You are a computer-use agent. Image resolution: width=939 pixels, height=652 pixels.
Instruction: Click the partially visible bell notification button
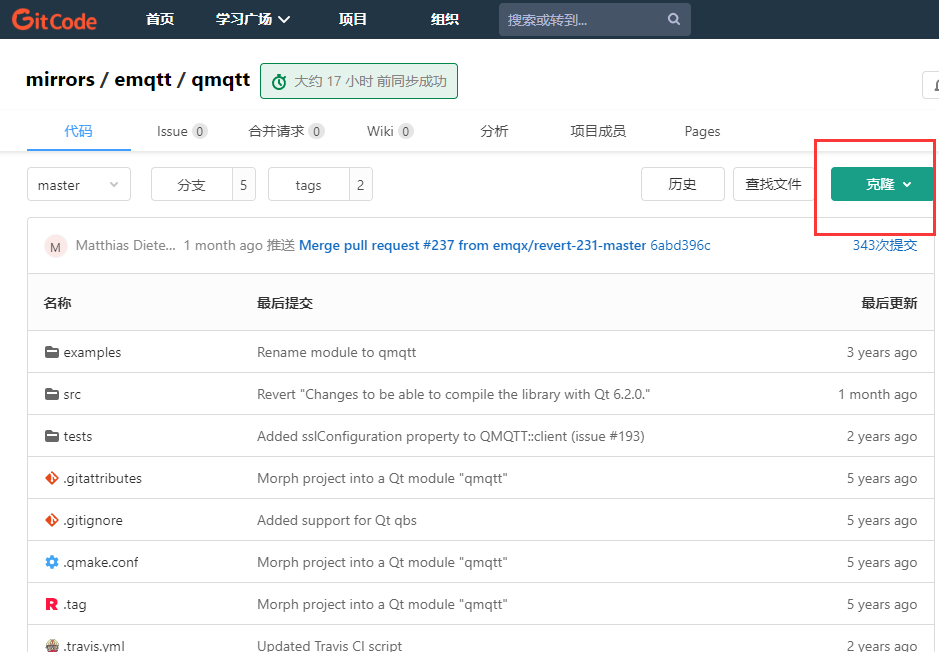tap(931, 85)
